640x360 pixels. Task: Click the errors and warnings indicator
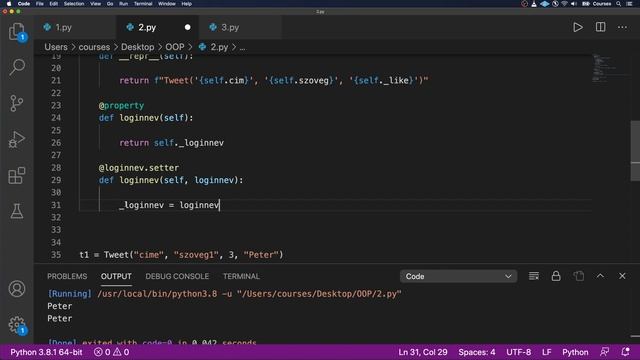click(111, 352)
